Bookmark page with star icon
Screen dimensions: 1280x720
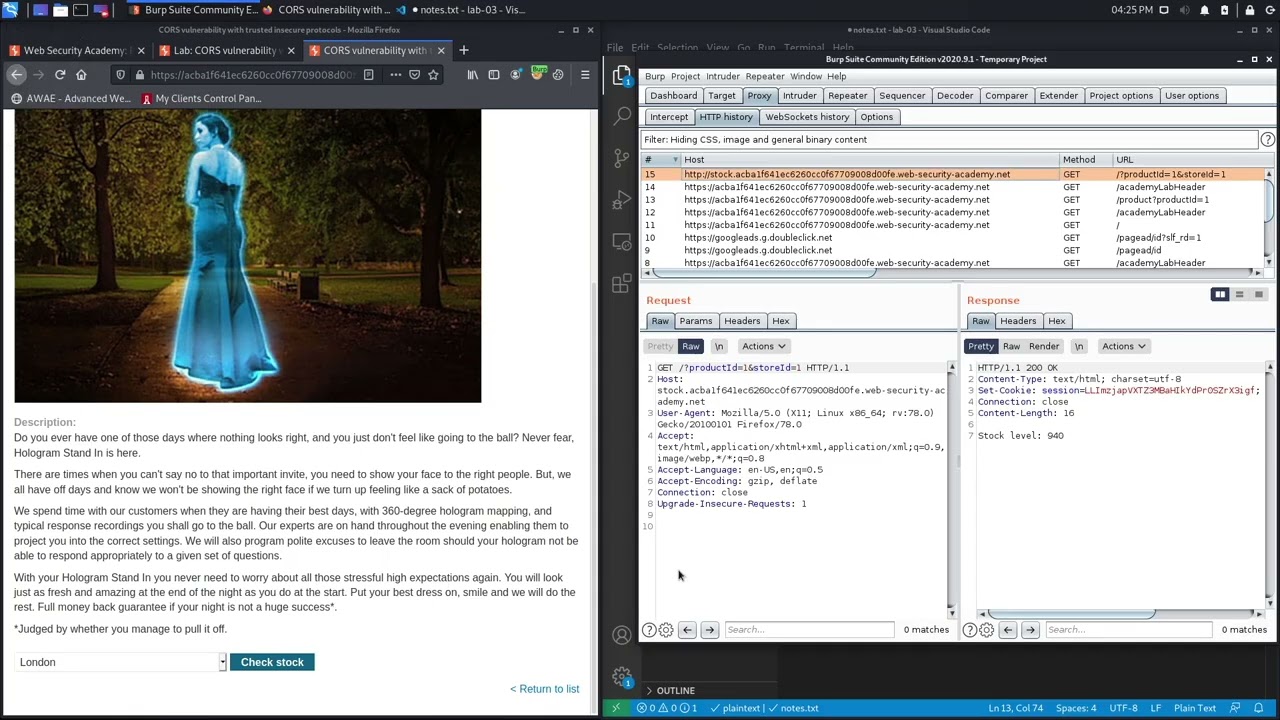pos(433,75)
